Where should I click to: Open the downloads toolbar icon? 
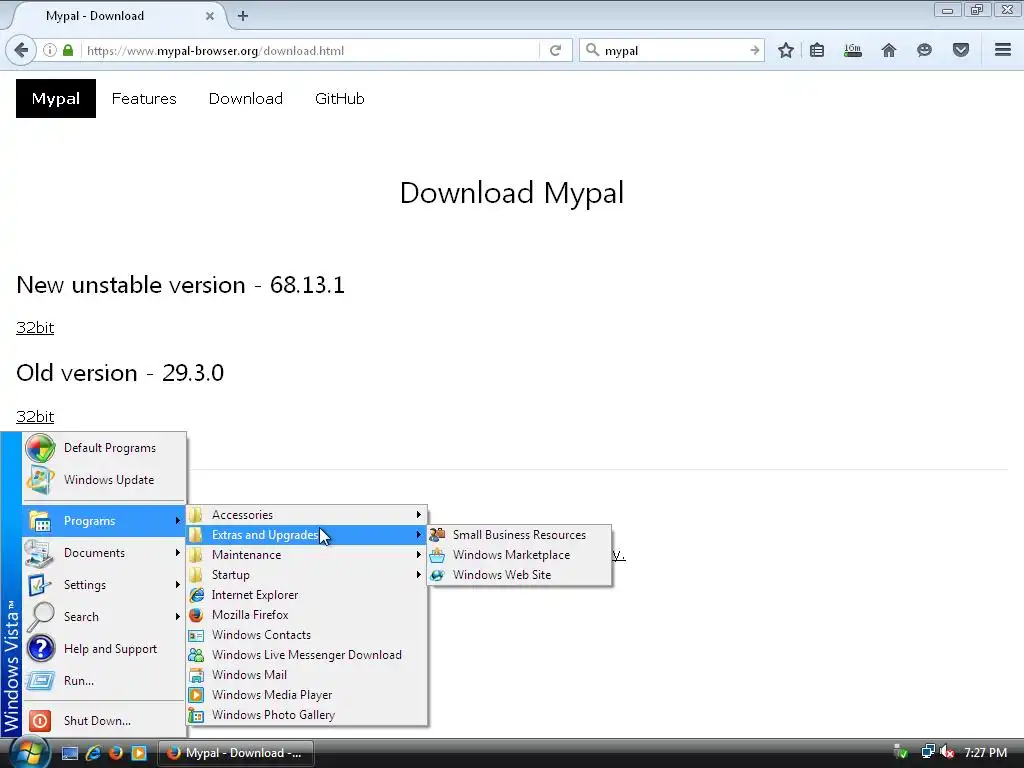click(x=852, y=50)
